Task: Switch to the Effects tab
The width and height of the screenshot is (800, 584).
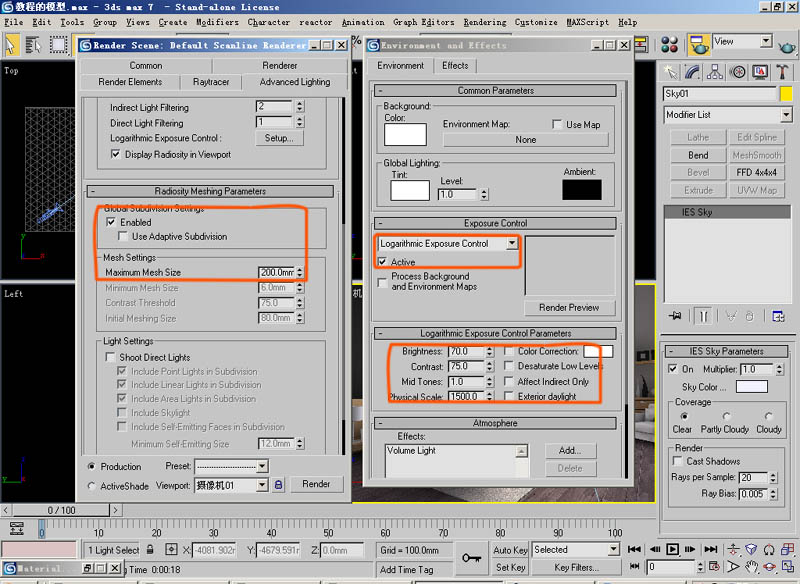Action: 455,65
